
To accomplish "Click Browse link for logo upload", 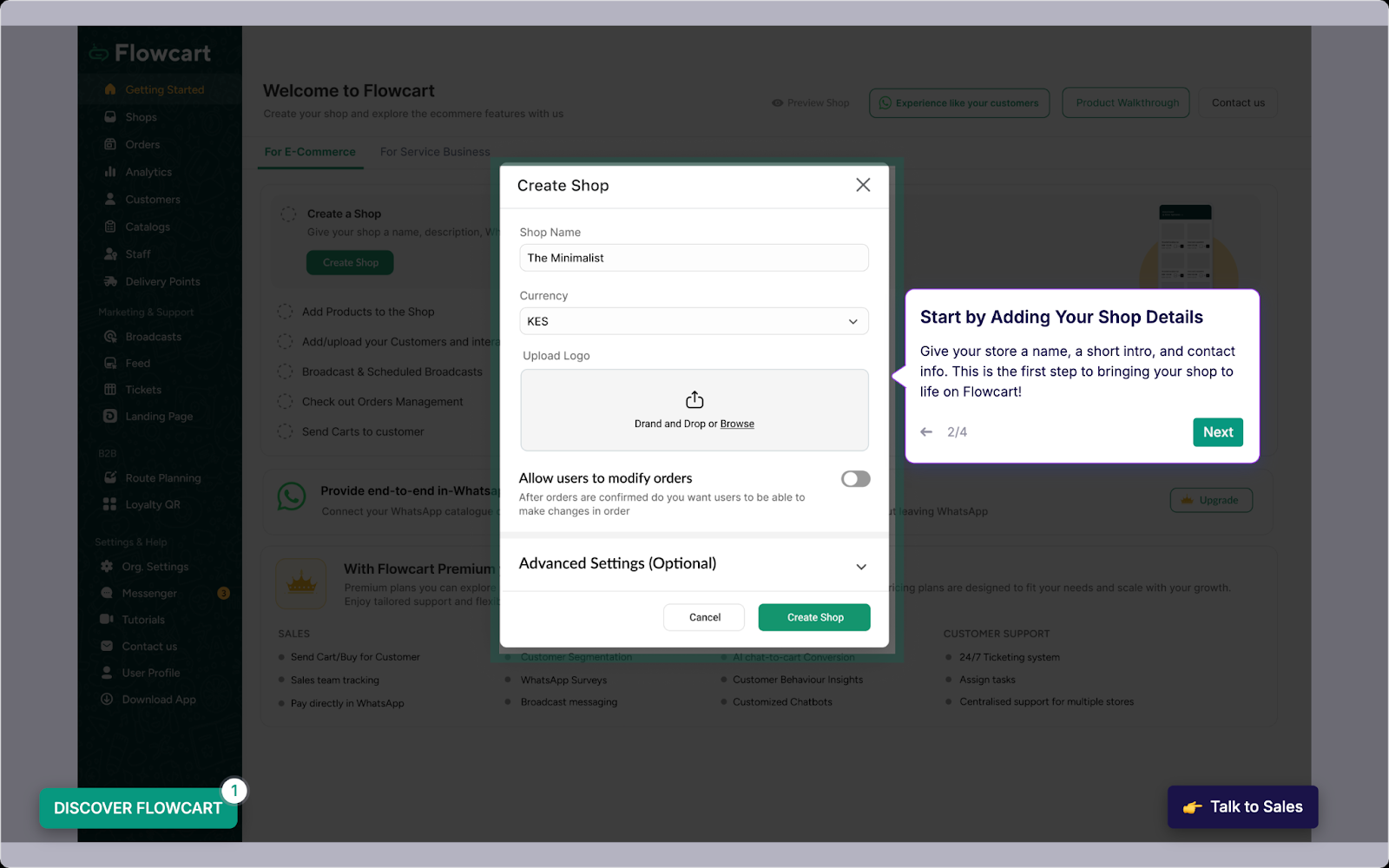I will [x=737, y=424].
